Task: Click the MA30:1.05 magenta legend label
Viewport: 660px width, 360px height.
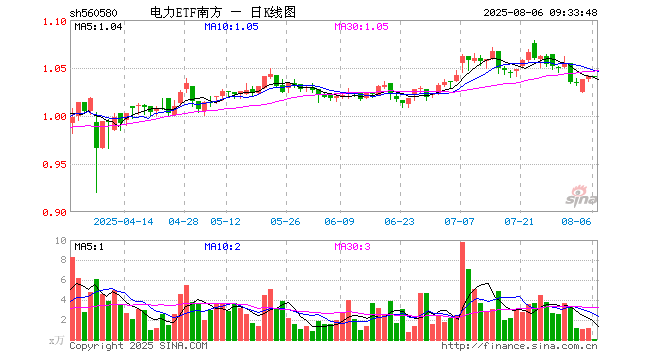Action: (x=361, y=27)
